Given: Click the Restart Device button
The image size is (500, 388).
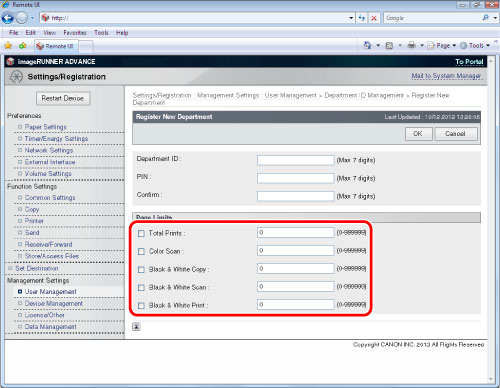Looking at the screenshot, I should point(63,98).
